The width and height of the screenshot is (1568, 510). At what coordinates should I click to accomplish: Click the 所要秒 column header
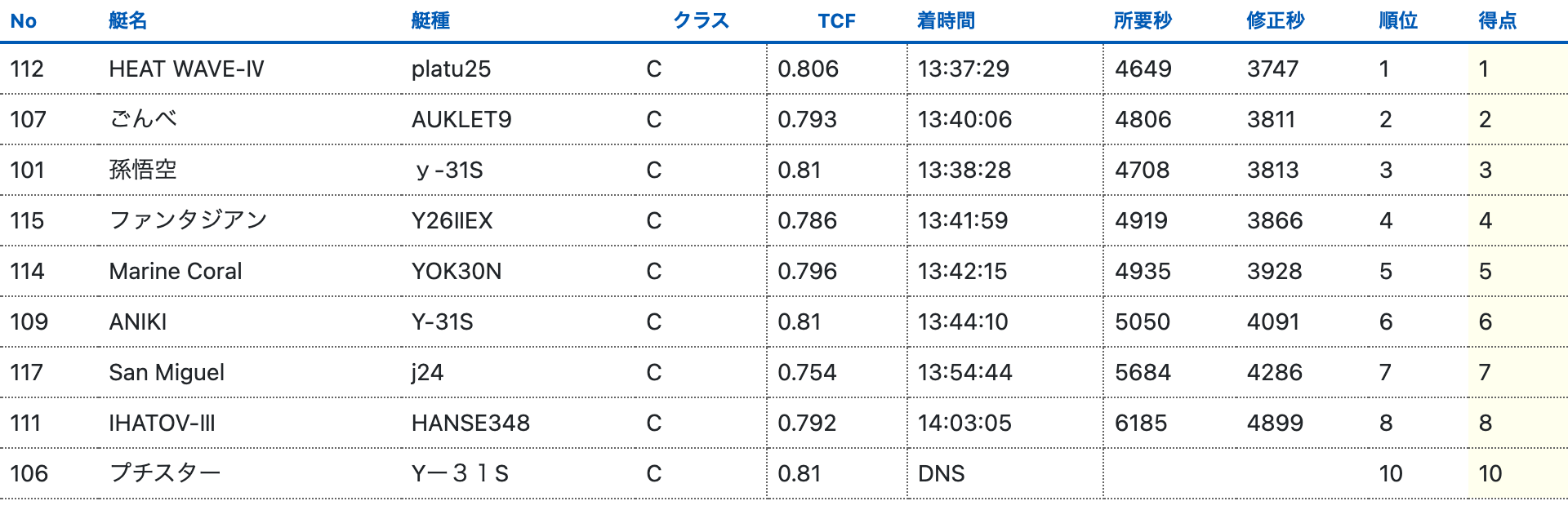pos(1143,21)
